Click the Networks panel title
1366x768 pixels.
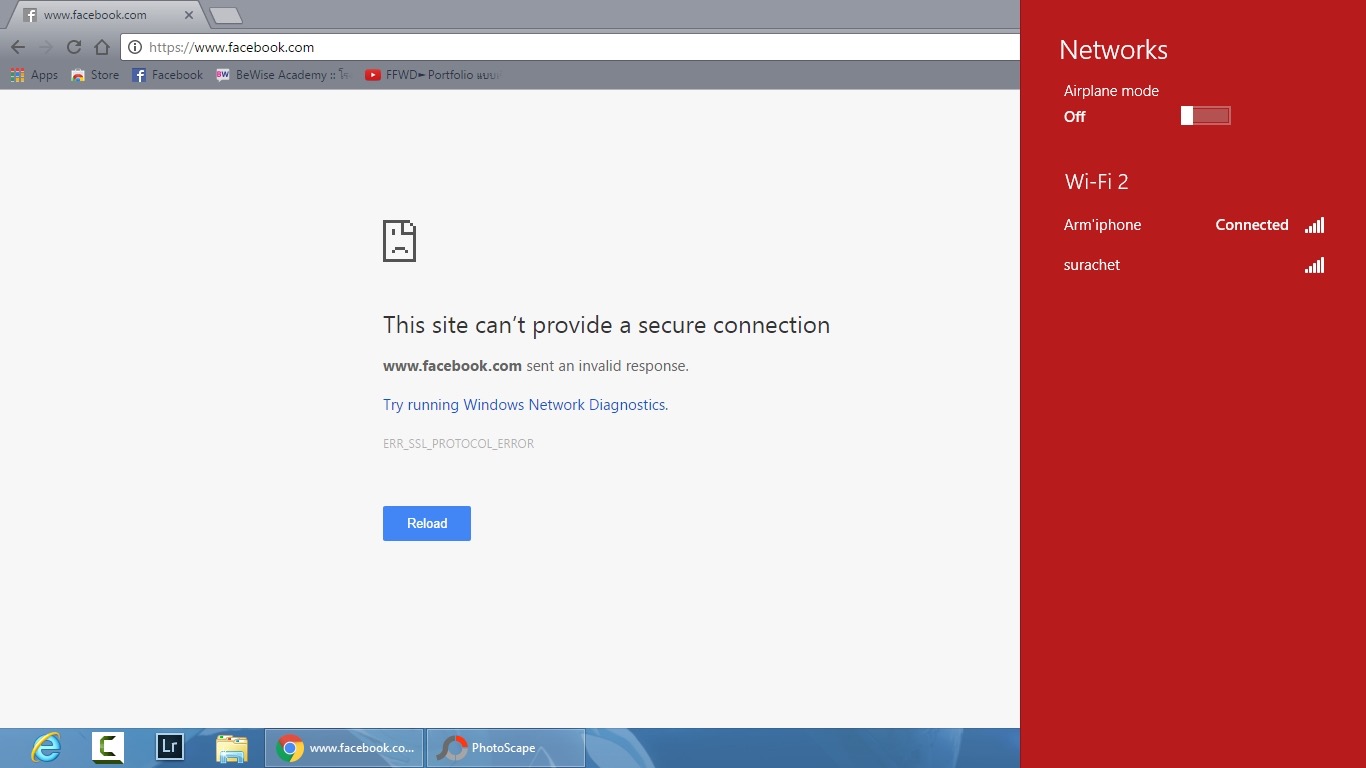[x=1113, y=50]
